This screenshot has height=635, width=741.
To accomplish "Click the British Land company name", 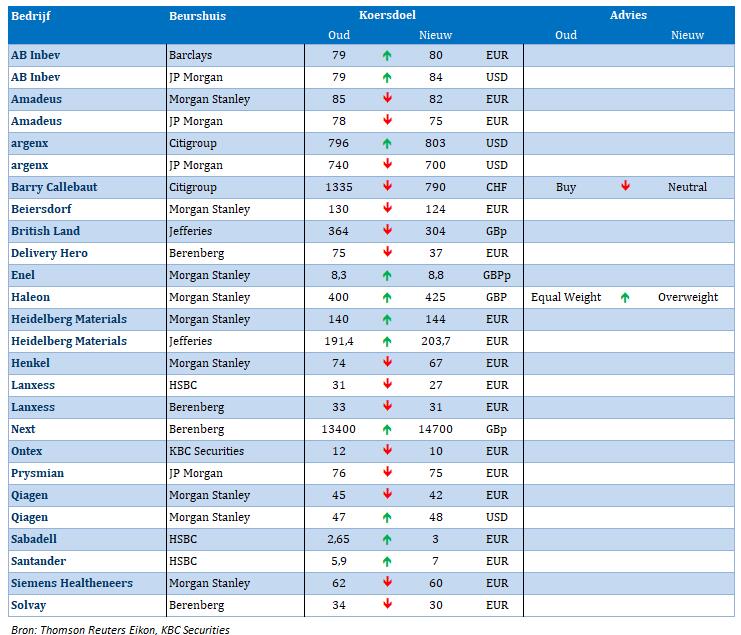I will coord(45,231).
